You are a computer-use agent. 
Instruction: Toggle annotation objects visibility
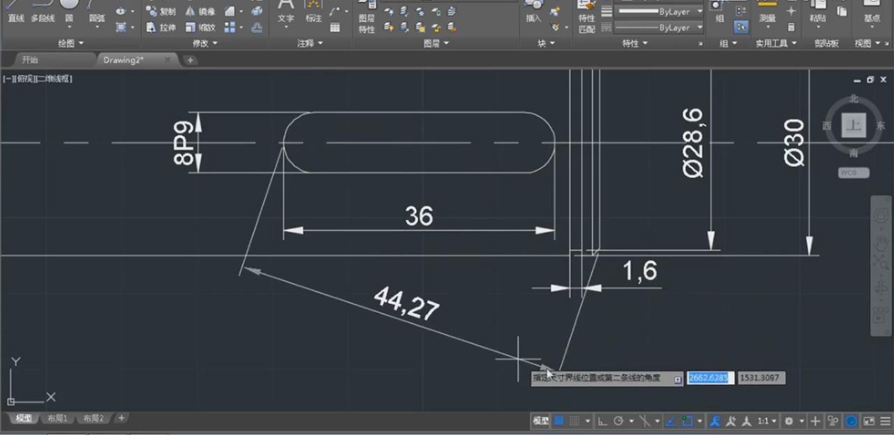[x=715, y=421]
